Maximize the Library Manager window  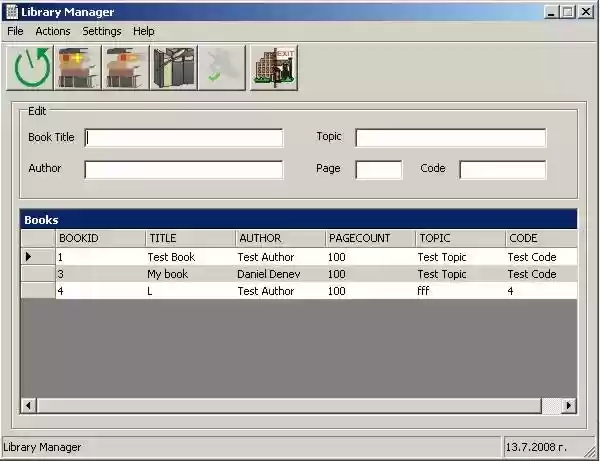(568, 12)
